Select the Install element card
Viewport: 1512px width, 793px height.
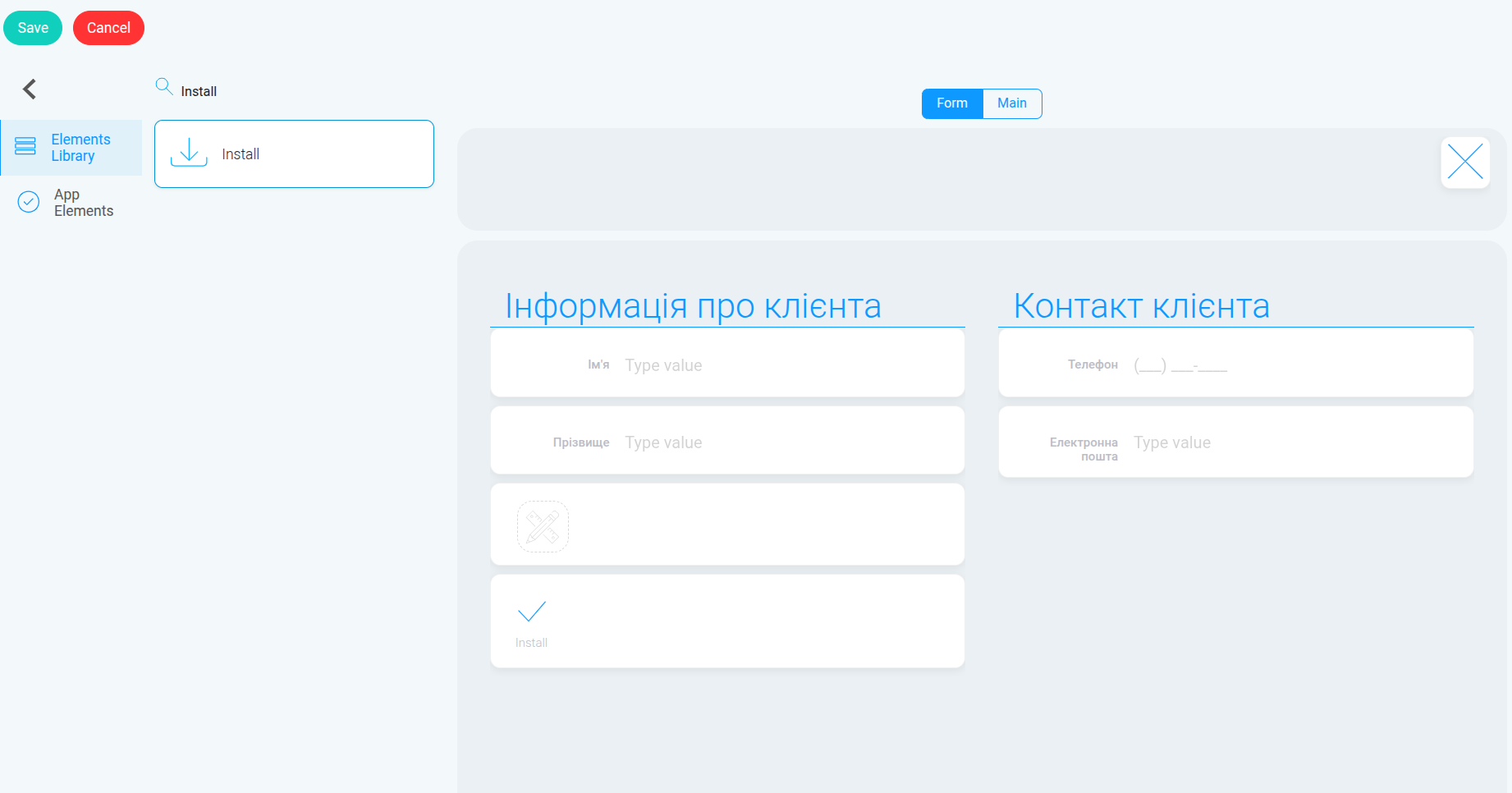[294, 154]
